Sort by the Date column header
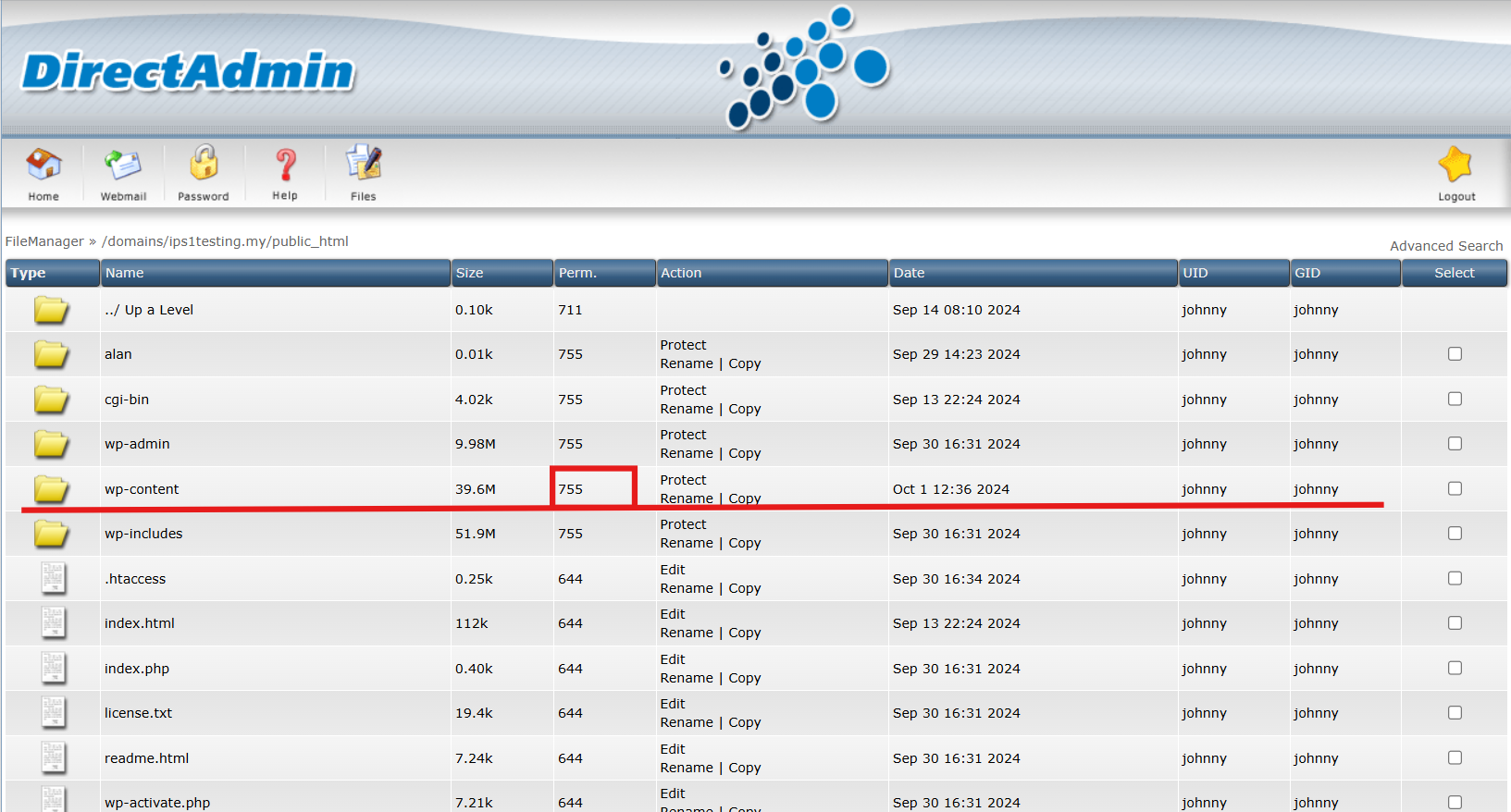Viewport: 1511px width, 812px height. pyautogui.click(x=909, y=273)
